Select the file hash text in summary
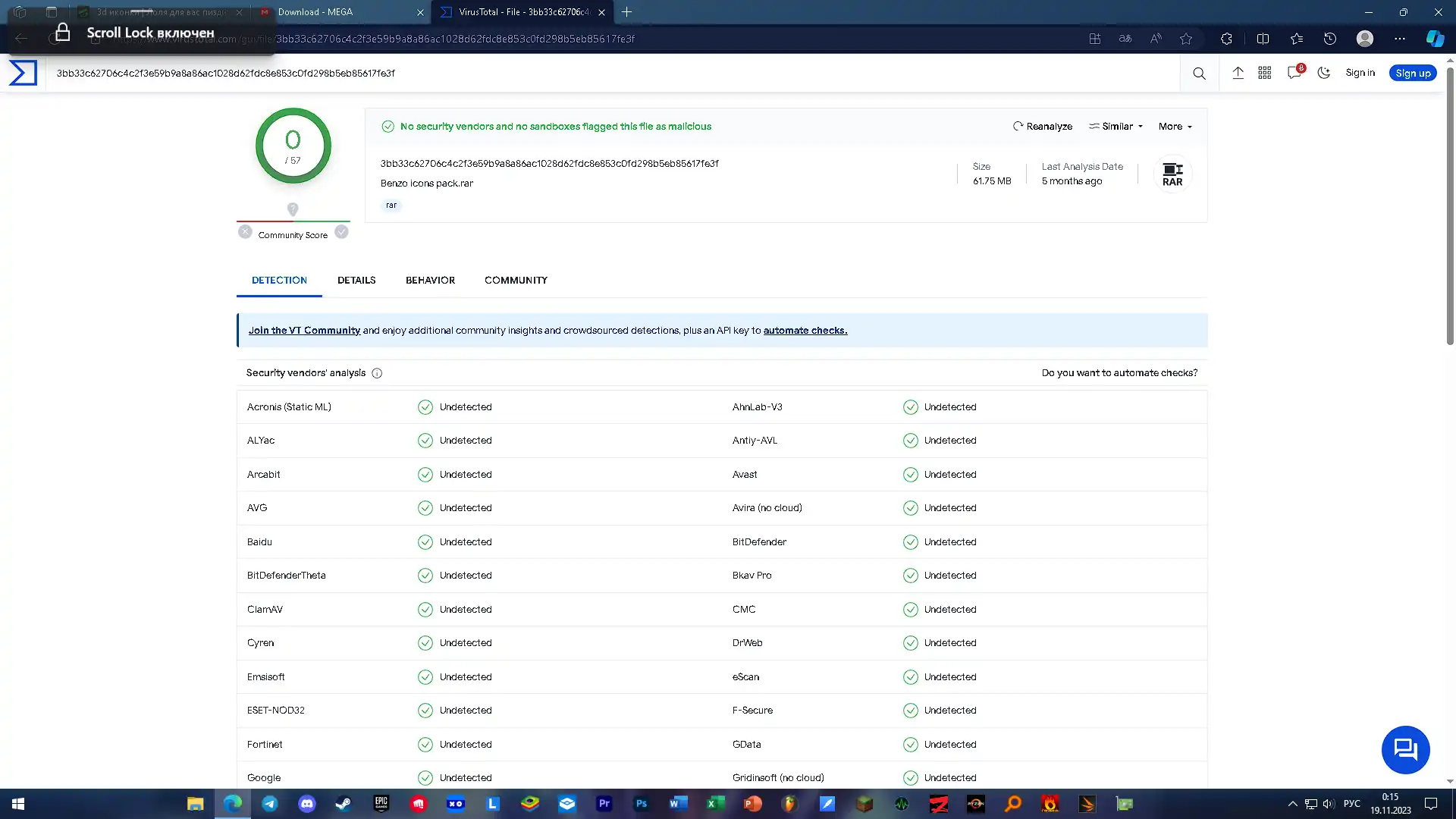 coord(549,164)
